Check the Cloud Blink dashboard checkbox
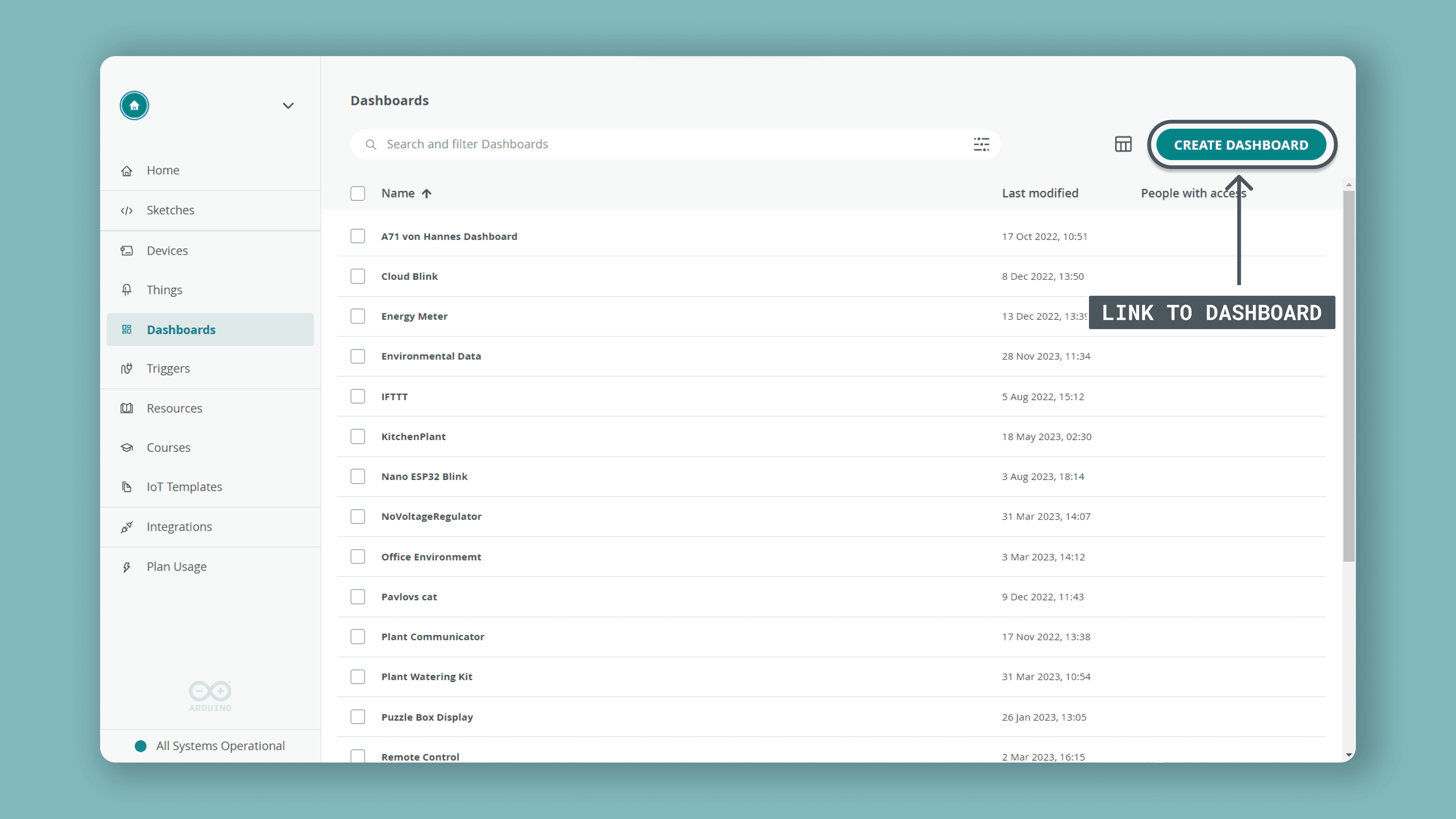The height and width of the screenshot is (819, 1456). [358, 276]
